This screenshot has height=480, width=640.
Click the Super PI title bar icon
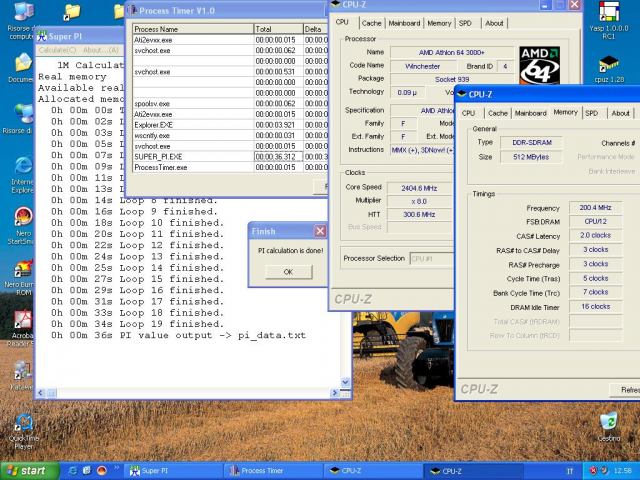[x=42, y=36]
